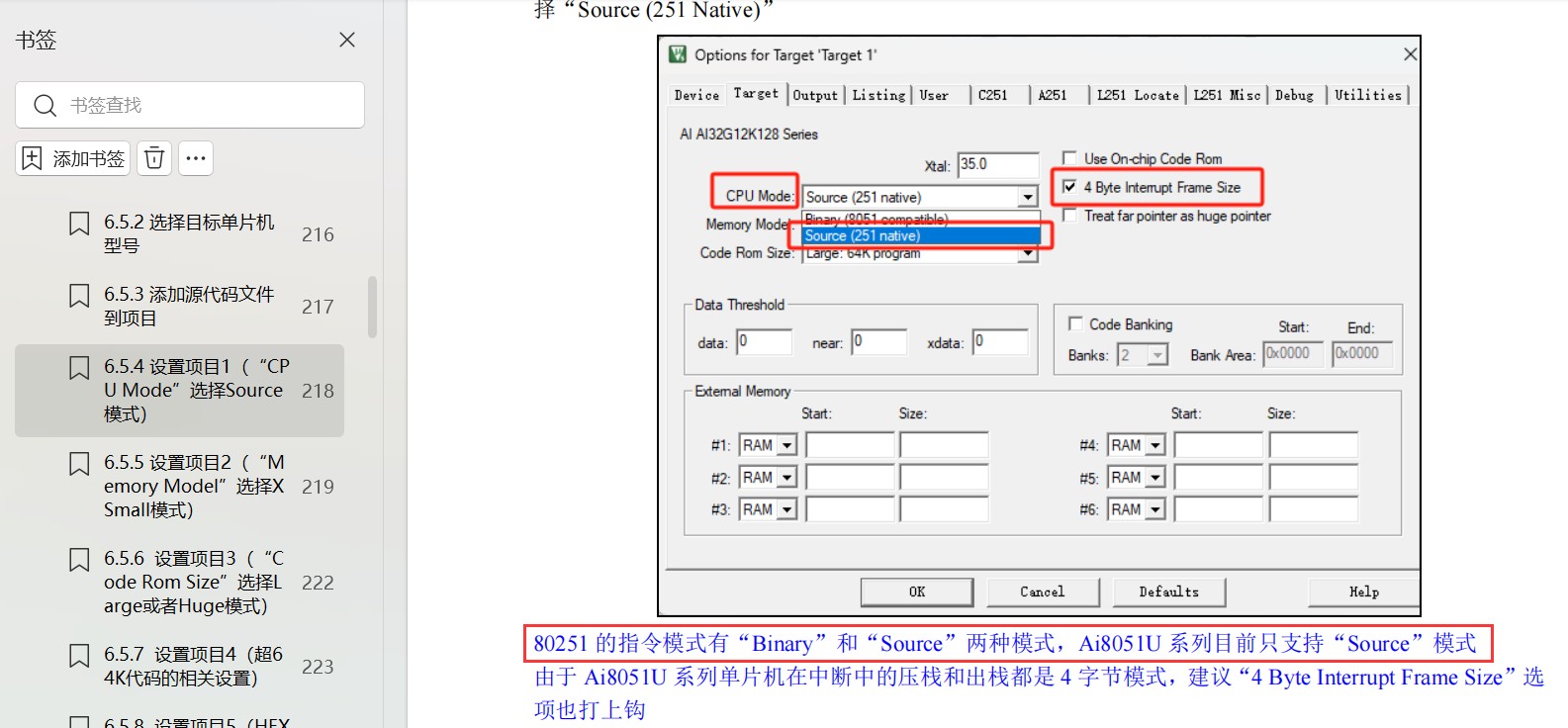Click the Defaults button
The width and height of the screenshot is (1568, 728).
pos(1168,591)
